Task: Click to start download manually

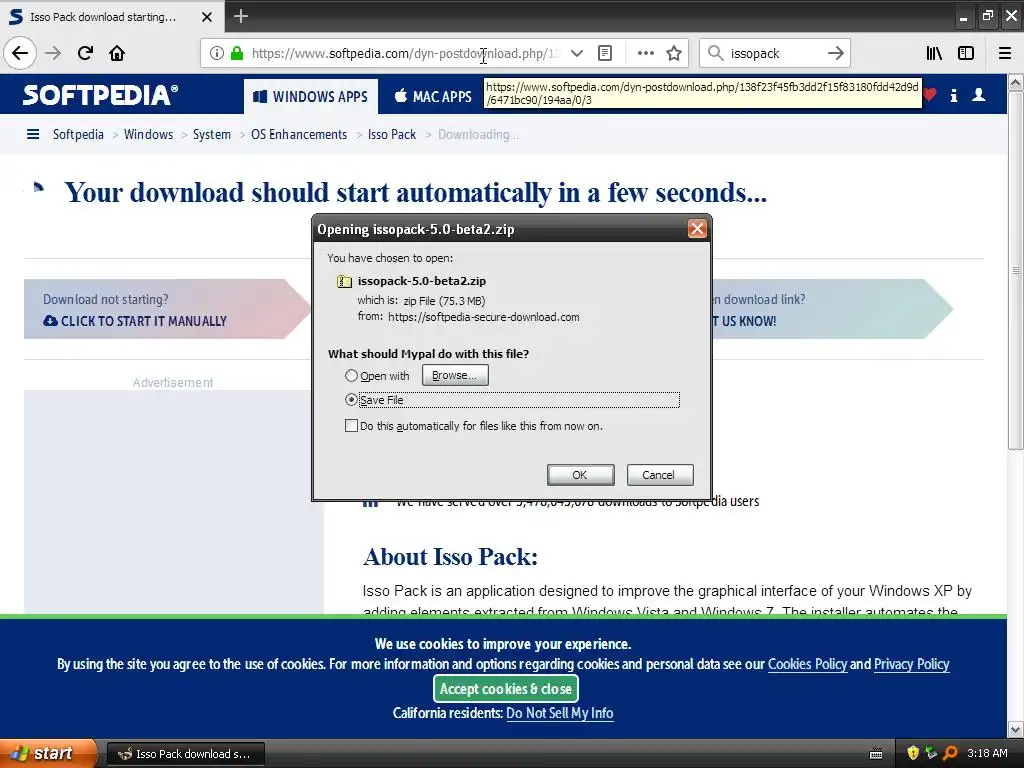Action: (136, 321)
